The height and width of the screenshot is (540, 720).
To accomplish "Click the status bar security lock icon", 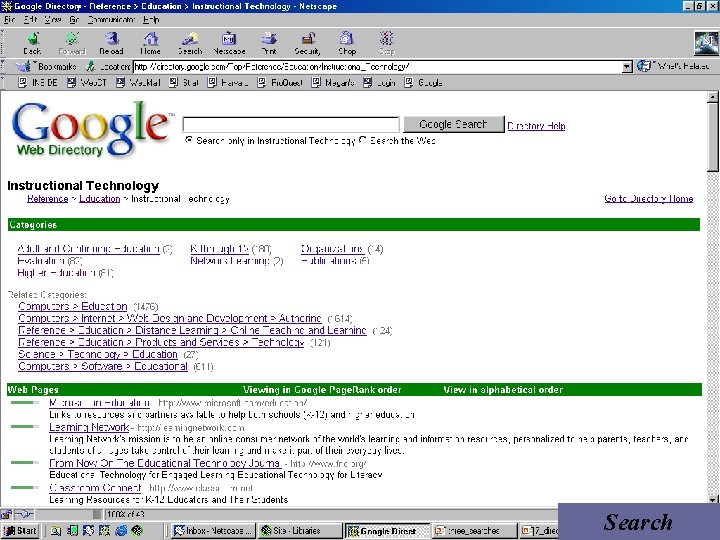I will point(6,514).
